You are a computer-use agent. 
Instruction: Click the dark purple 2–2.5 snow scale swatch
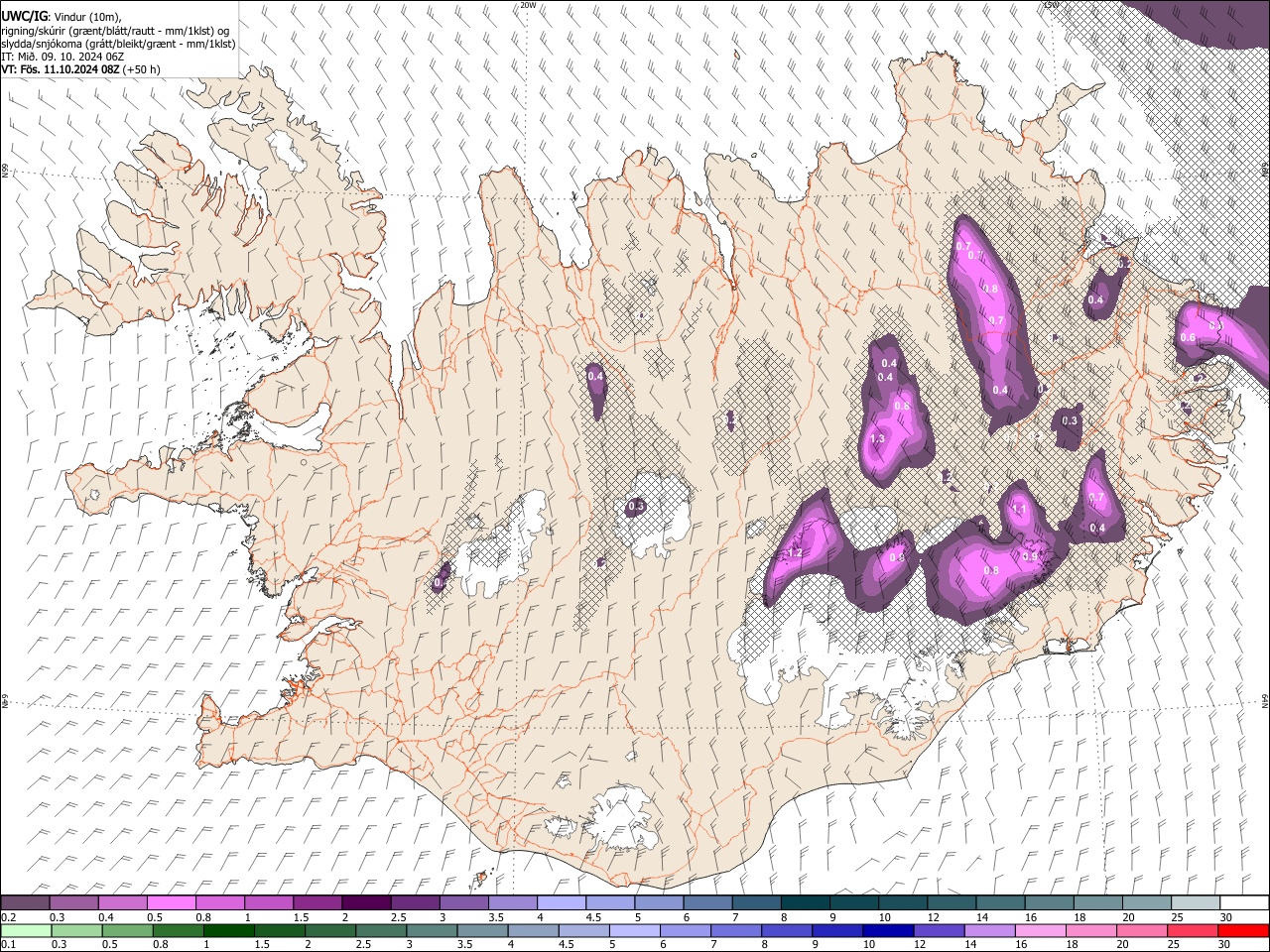tap(365, 902)
